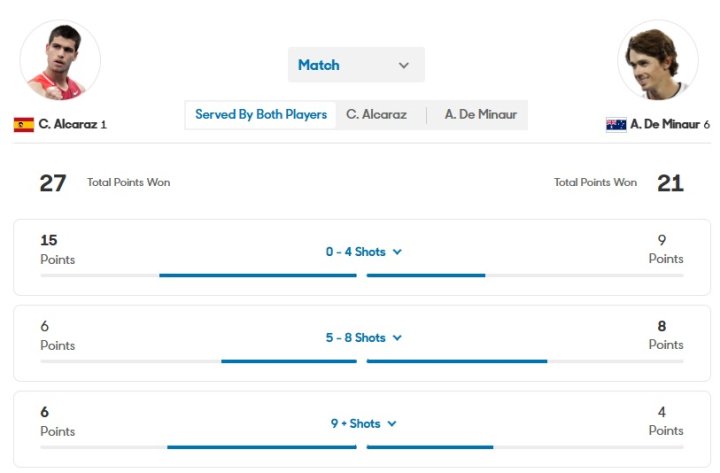
Task: Expand the 0 - 4 Shots section
Action: point(356,252)
